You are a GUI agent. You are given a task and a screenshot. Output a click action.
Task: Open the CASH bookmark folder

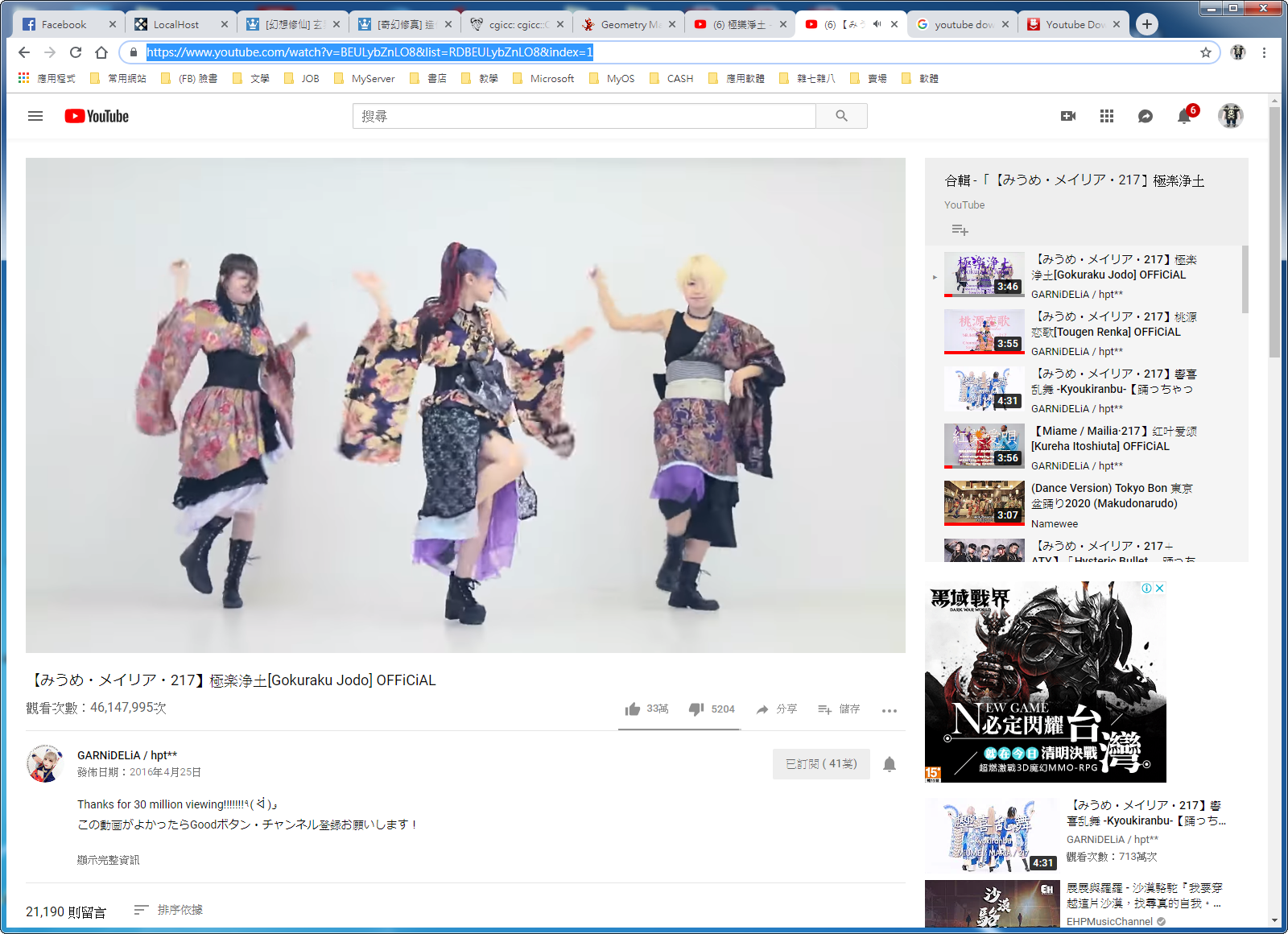(671, 78)
